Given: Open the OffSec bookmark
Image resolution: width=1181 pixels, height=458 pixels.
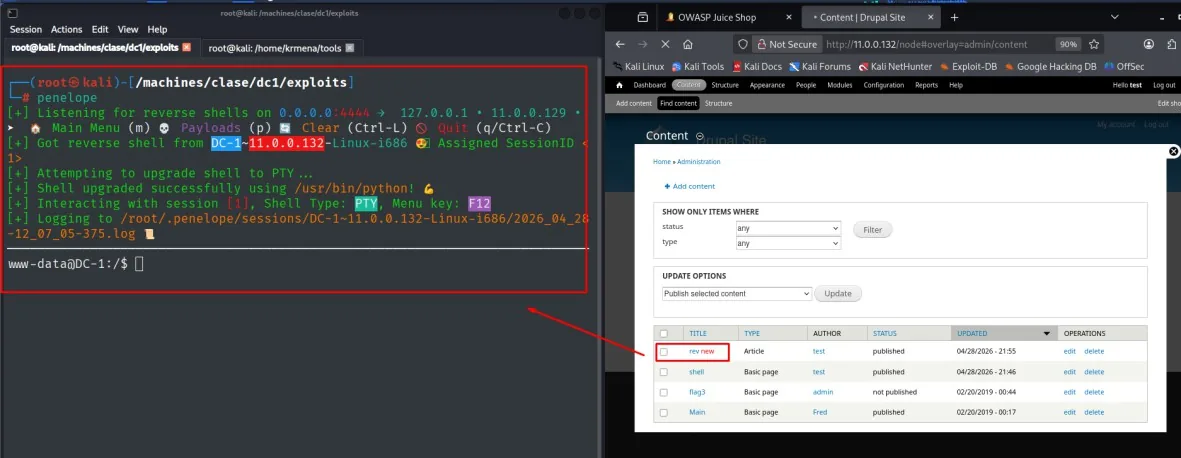Looking at the screenshot, I should (1125, 66).
